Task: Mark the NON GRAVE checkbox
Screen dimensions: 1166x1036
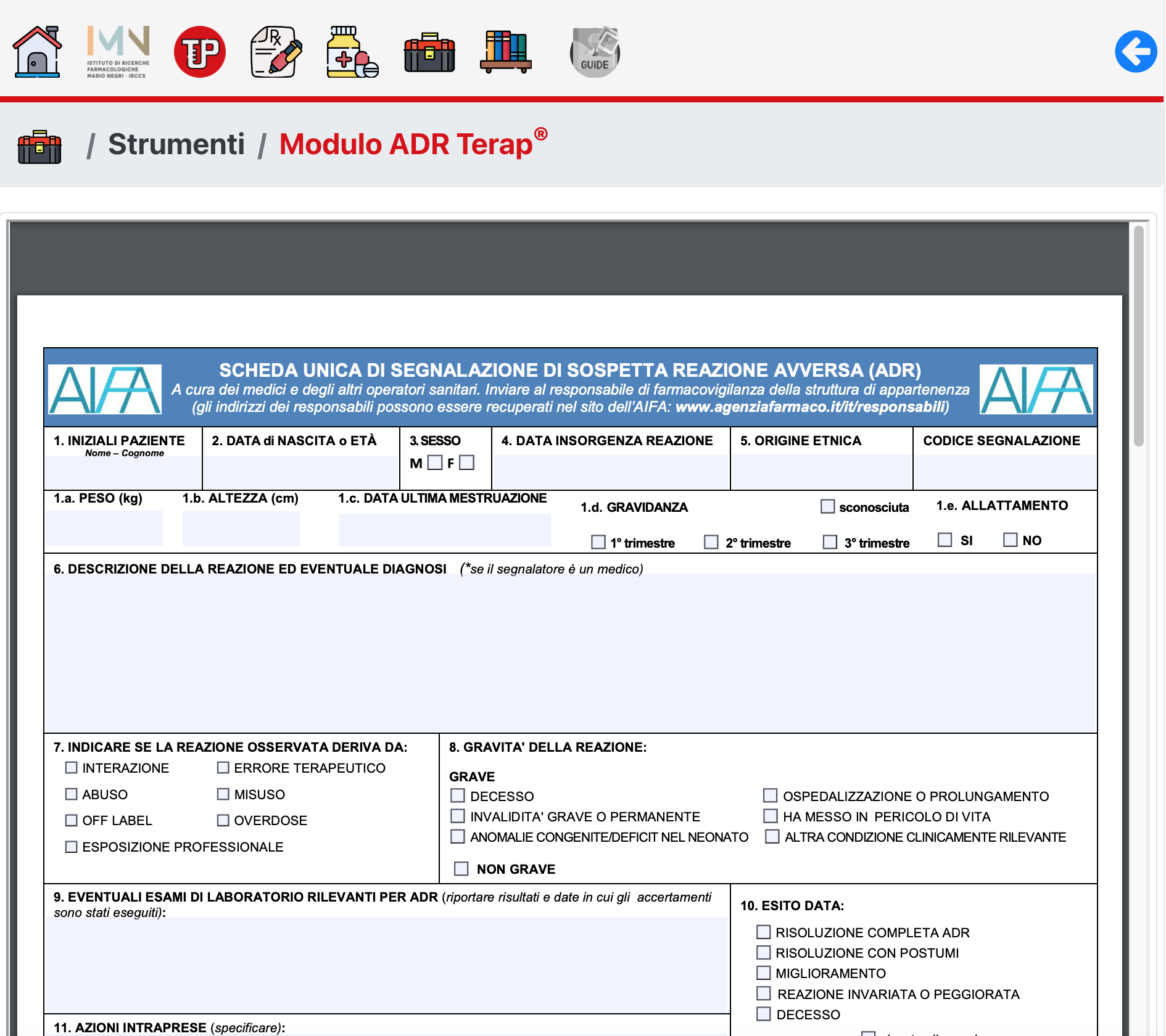Action: click(461, 868)
